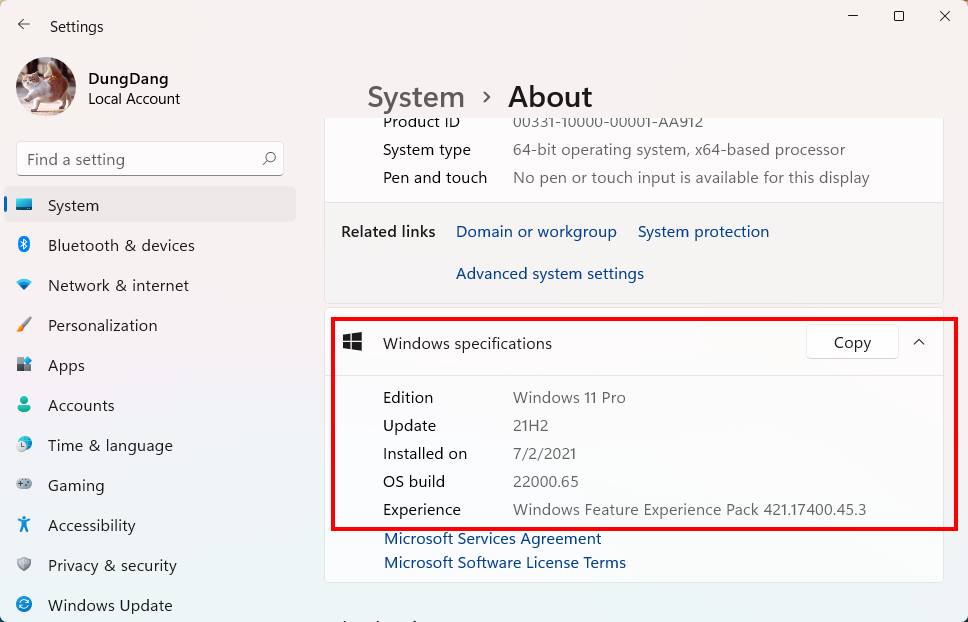The height and width of the screenshot is (622, 968).
Task: Focus the Find a setting search box
Action: 150,159
